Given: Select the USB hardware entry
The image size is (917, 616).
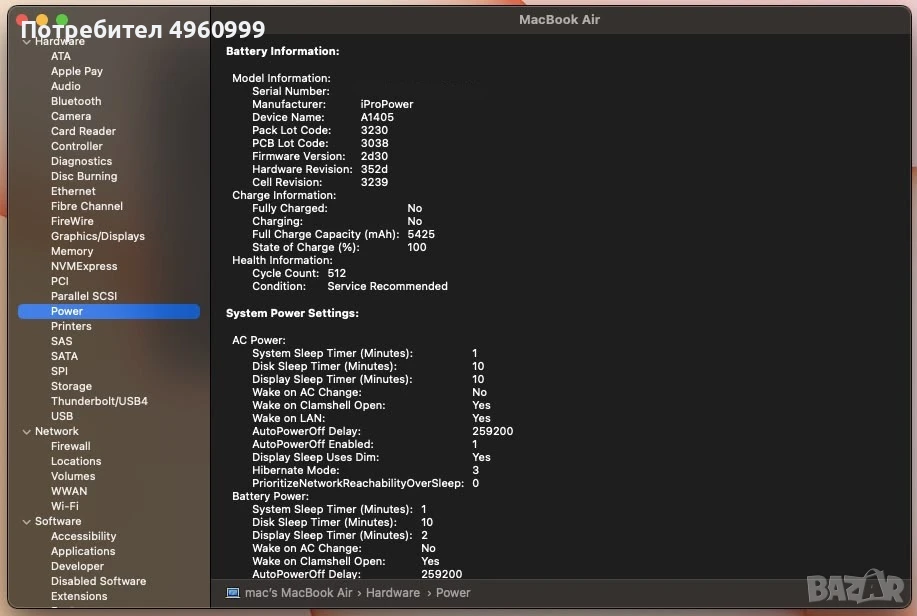Looking at the screenshot, I should (x=62, y=416).
